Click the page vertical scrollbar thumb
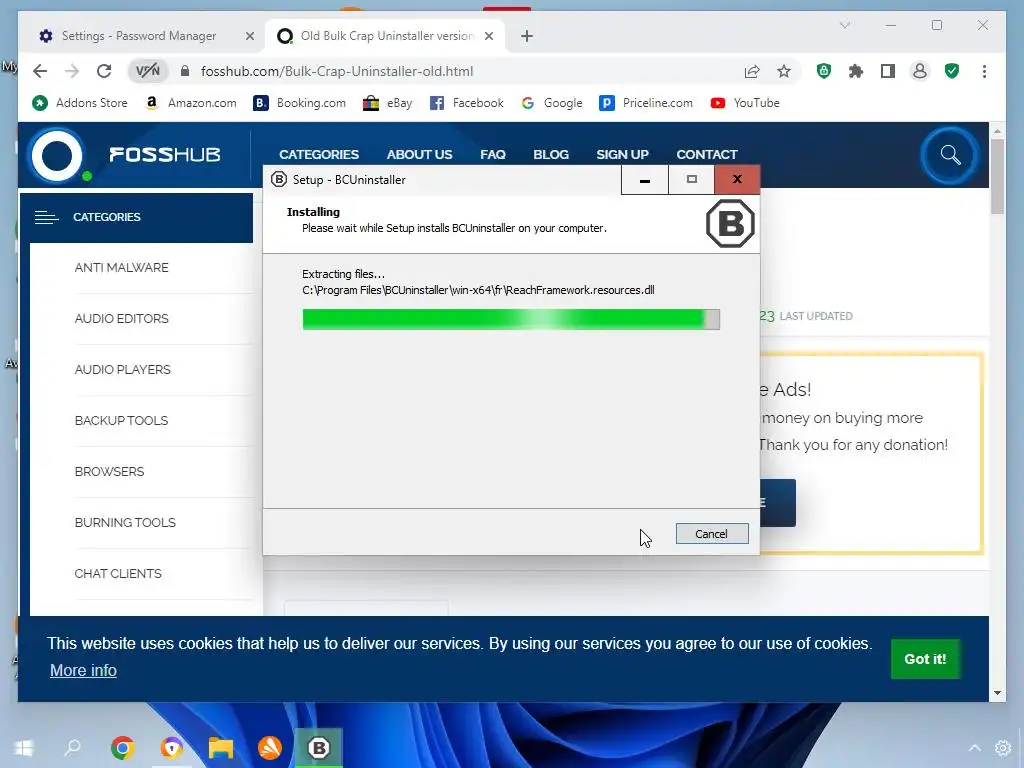 [997, 176]
